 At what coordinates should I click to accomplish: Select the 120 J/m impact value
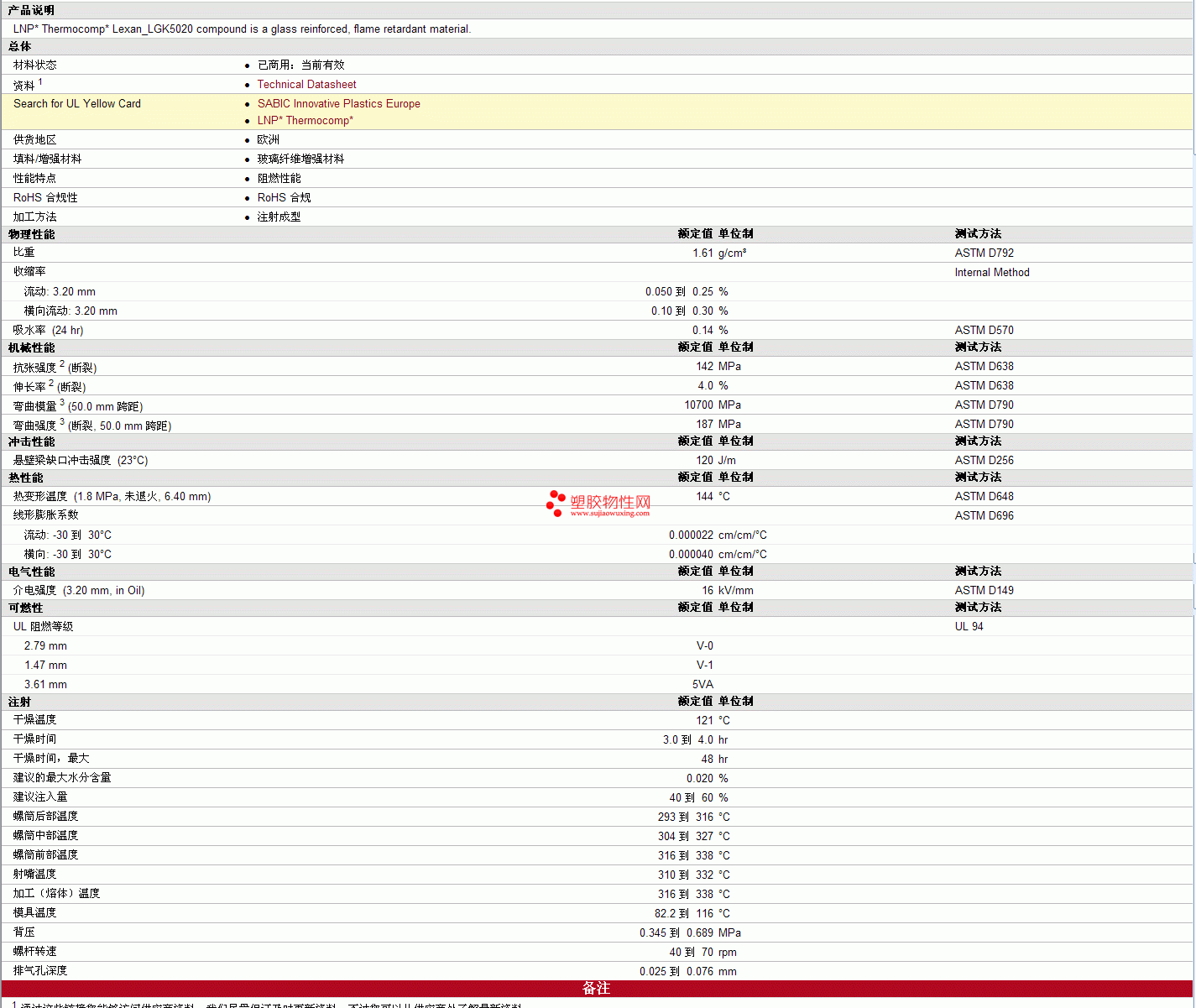pos(716,461)
